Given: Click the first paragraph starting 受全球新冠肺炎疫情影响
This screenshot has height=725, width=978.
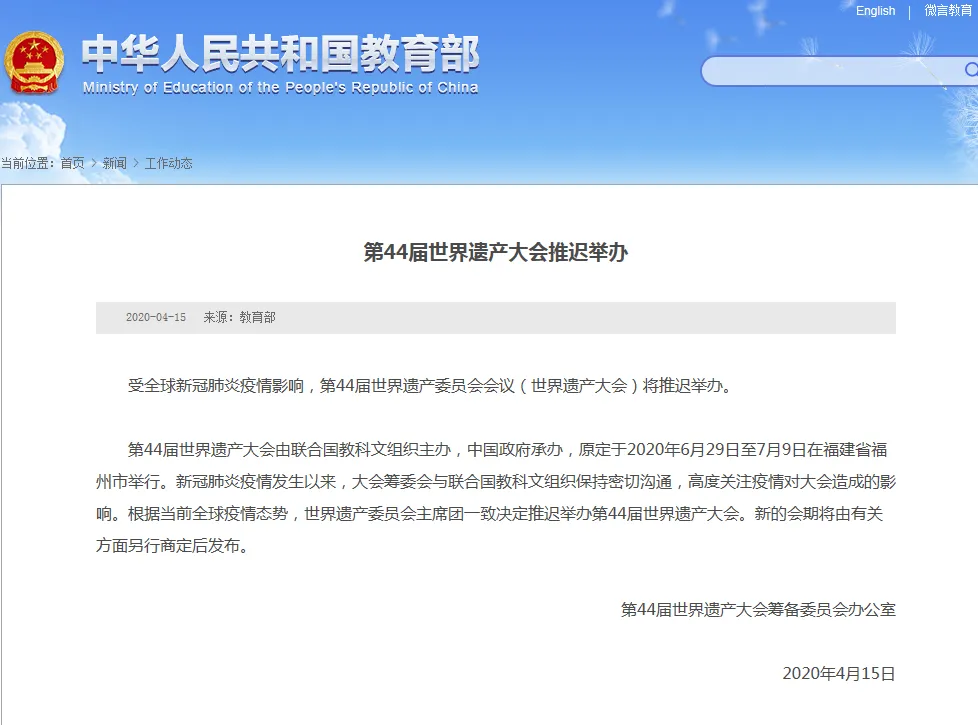Looking at the screenshot, I should (430, 386).
